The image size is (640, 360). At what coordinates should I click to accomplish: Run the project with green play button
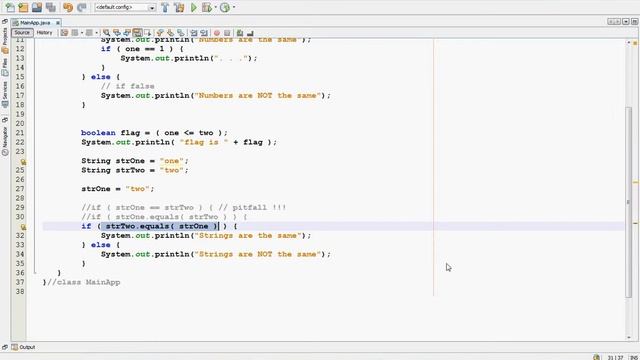(x=194, y=7)
